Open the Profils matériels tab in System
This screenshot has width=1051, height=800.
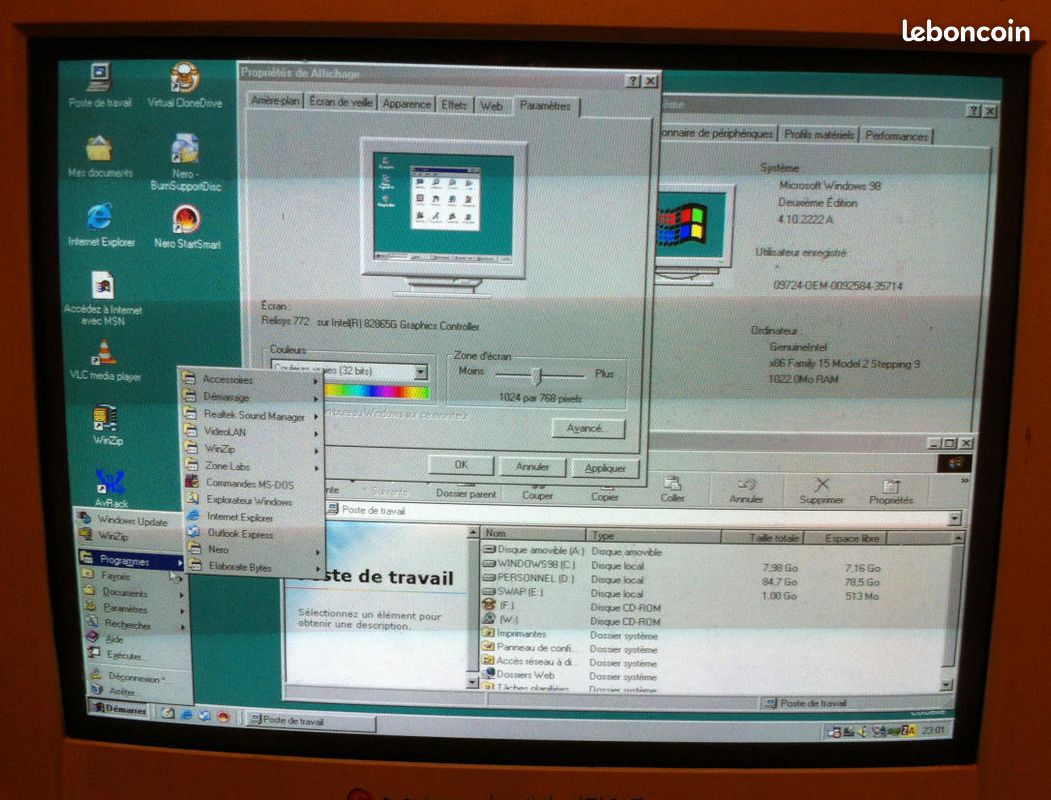[819, 134]
